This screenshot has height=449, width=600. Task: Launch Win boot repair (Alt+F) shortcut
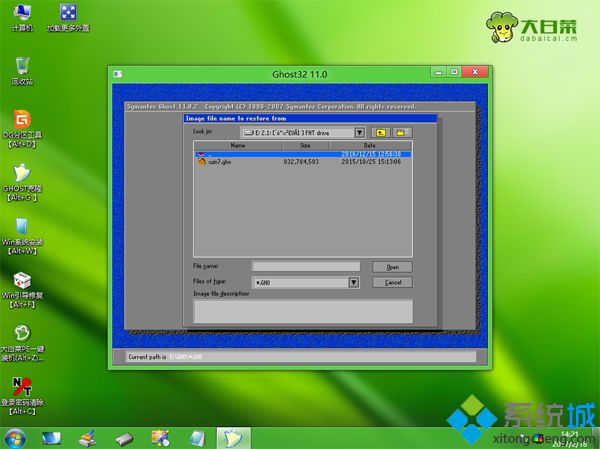click(22, 290)
